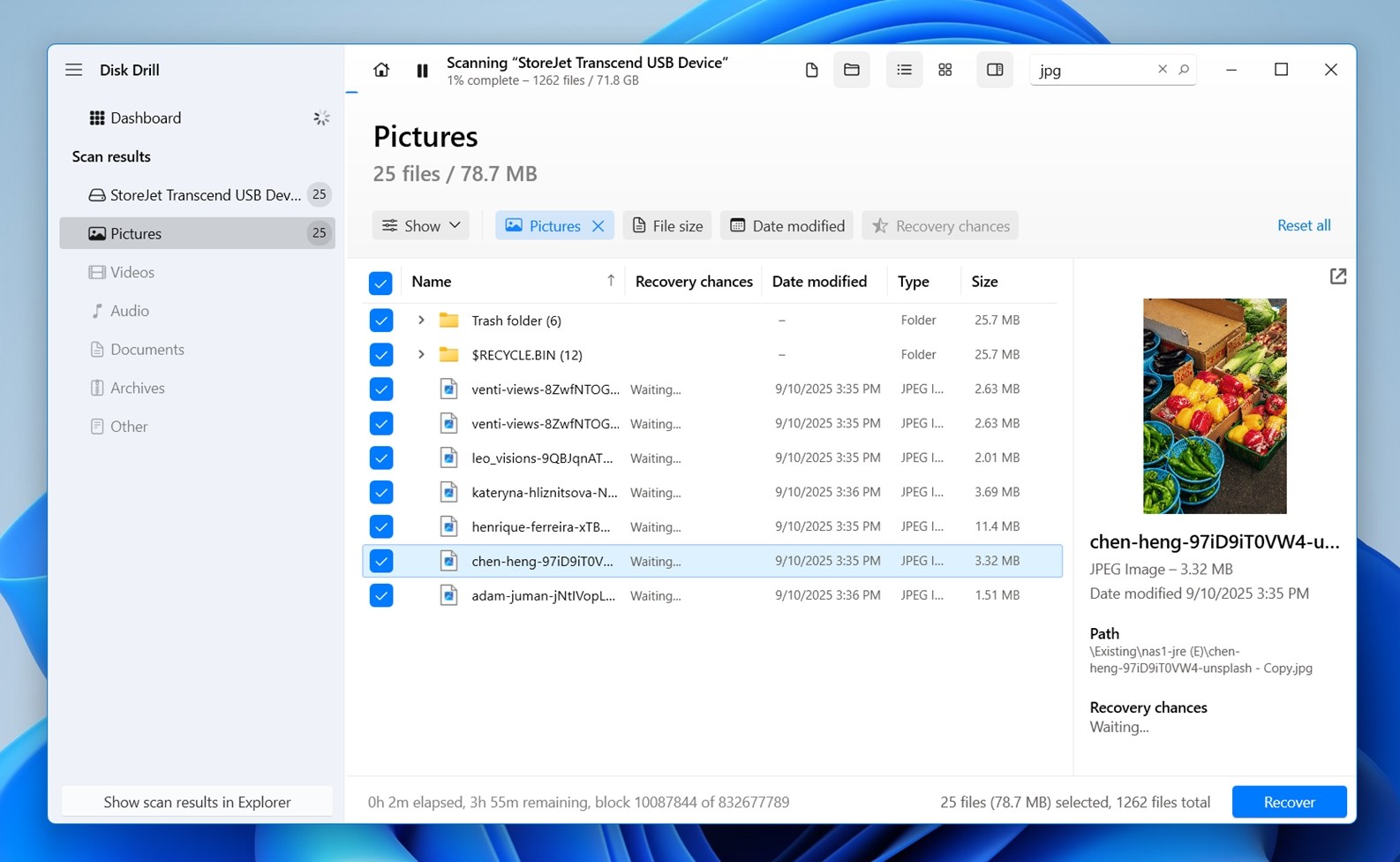The width and height of the screenshot is (1400, 862).
Task: Select the leo_visions-9QBJqnAT file
Action: (x=712, y=457)
